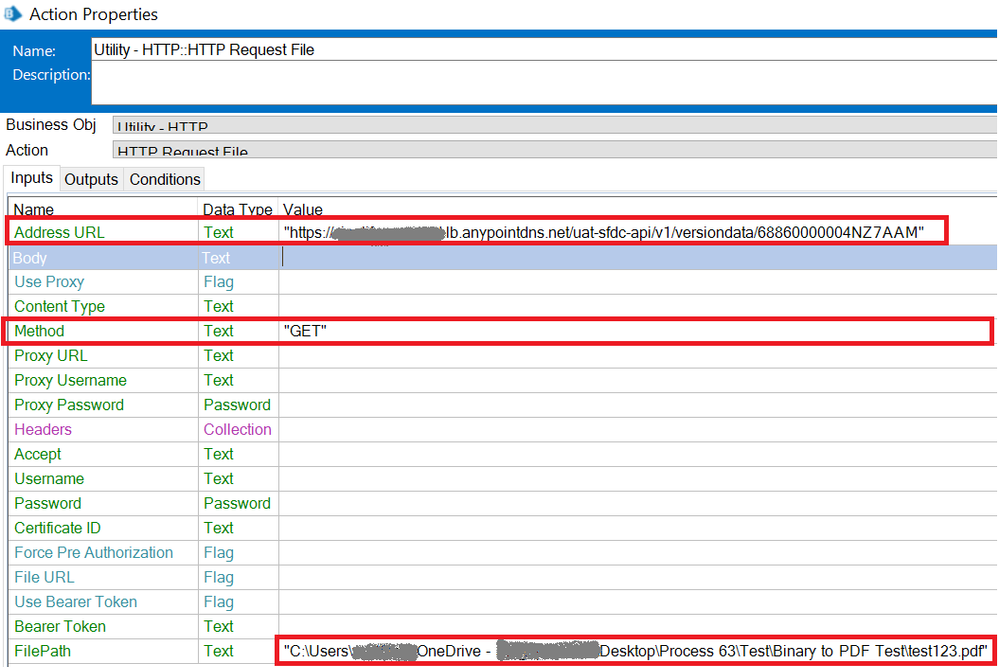This screenshot has width=999, height=667.
Task: Click the Proxy Username row name
Action: click(70, 380)
